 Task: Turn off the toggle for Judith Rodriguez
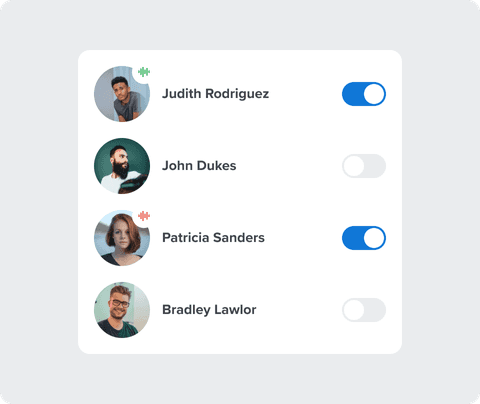364,94
